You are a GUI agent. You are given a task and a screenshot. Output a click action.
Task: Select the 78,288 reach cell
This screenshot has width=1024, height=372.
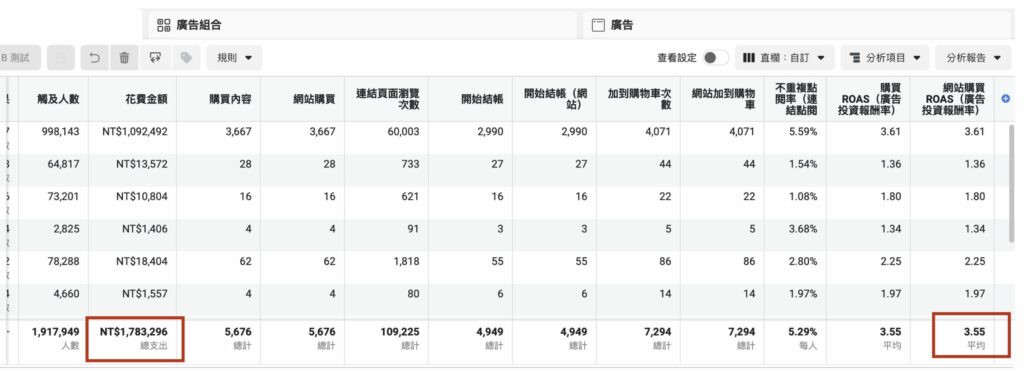54,268
